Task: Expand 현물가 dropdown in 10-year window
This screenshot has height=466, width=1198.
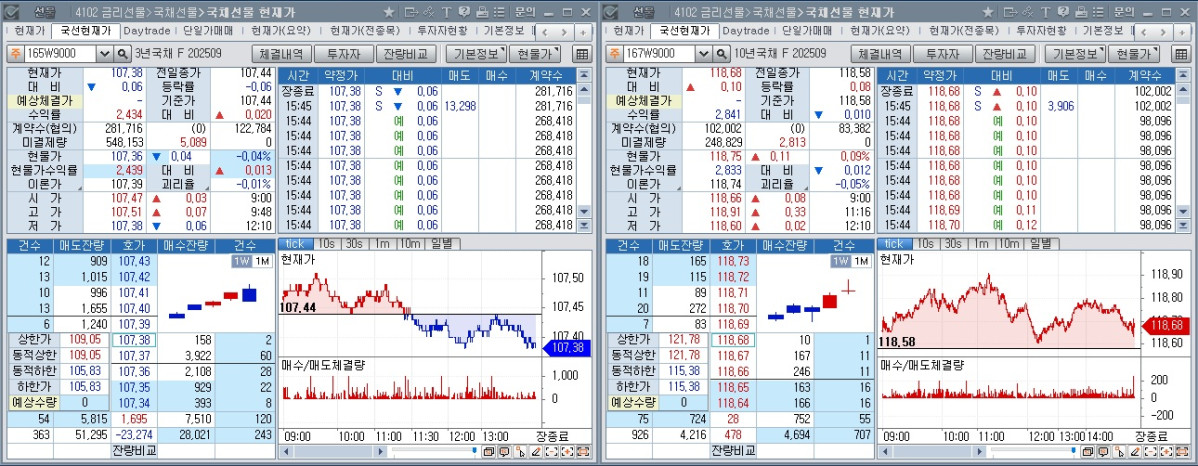Action: 1134,54
